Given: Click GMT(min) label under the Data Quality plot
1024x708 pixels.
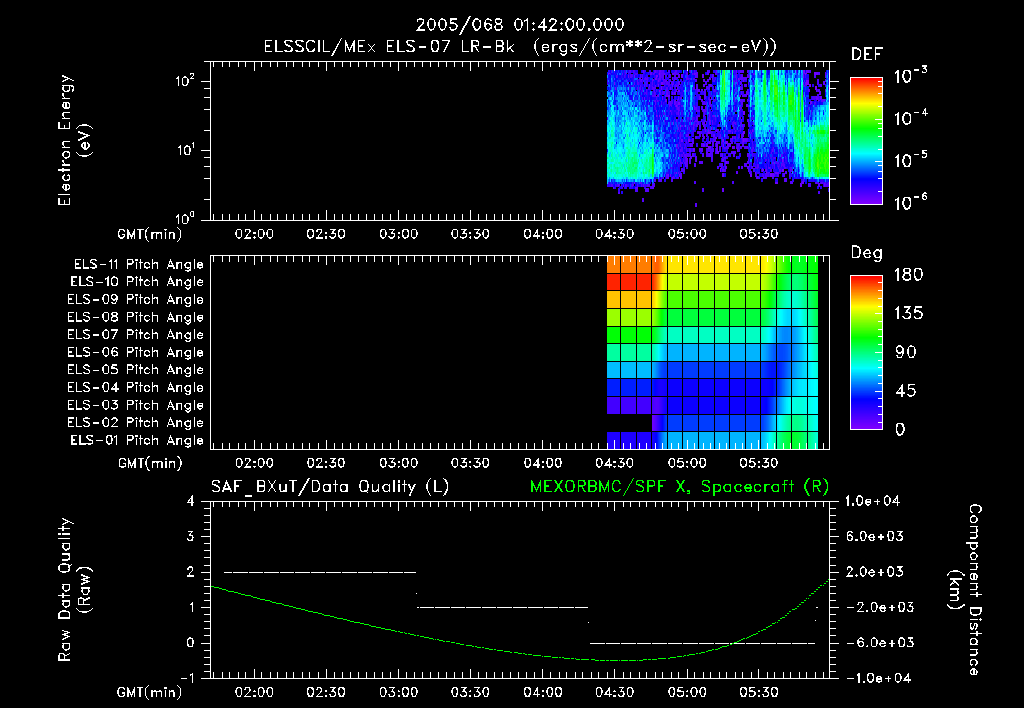Looking at the screenshot, I should coord(150,692).
